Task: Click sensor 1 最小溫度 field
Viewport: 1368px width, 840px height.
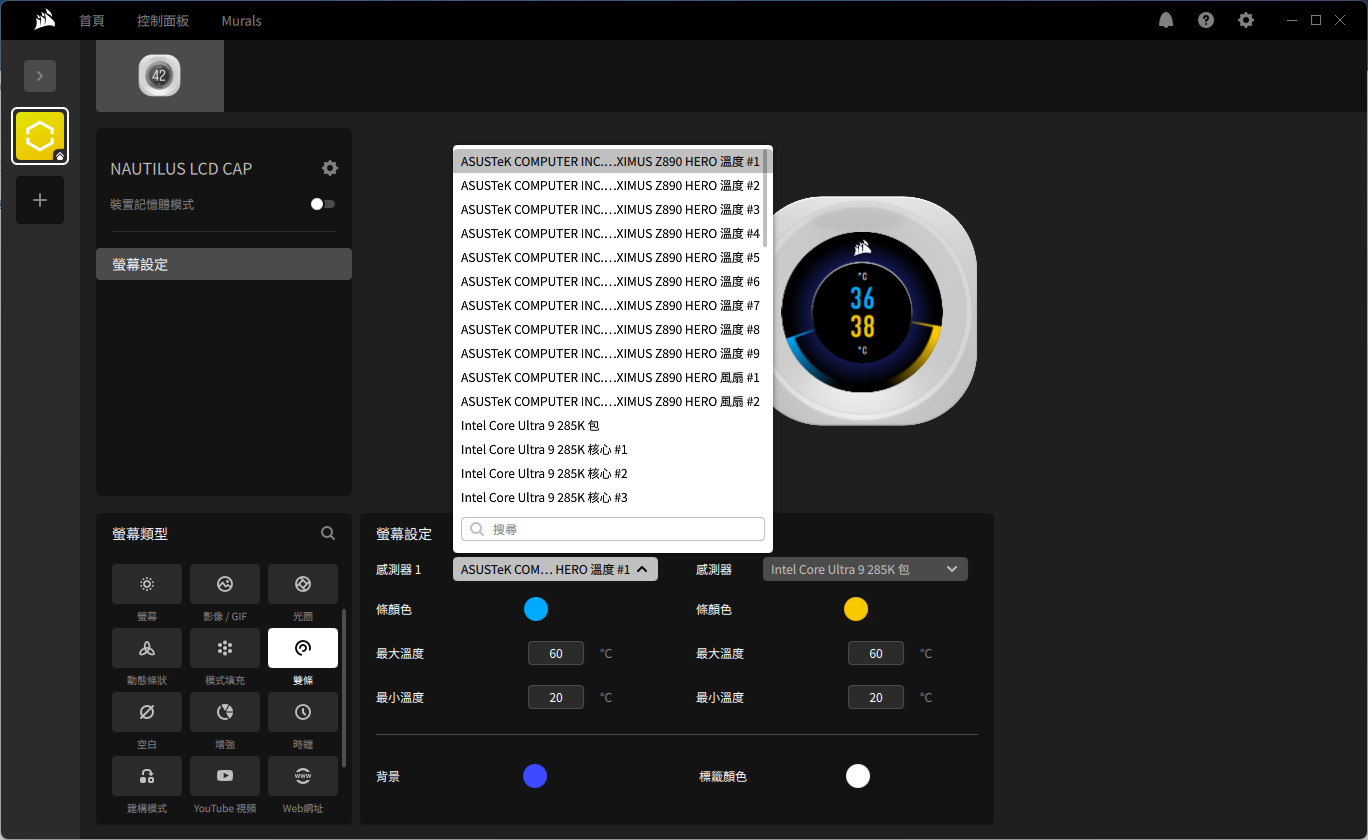Action: coord(556,697)
